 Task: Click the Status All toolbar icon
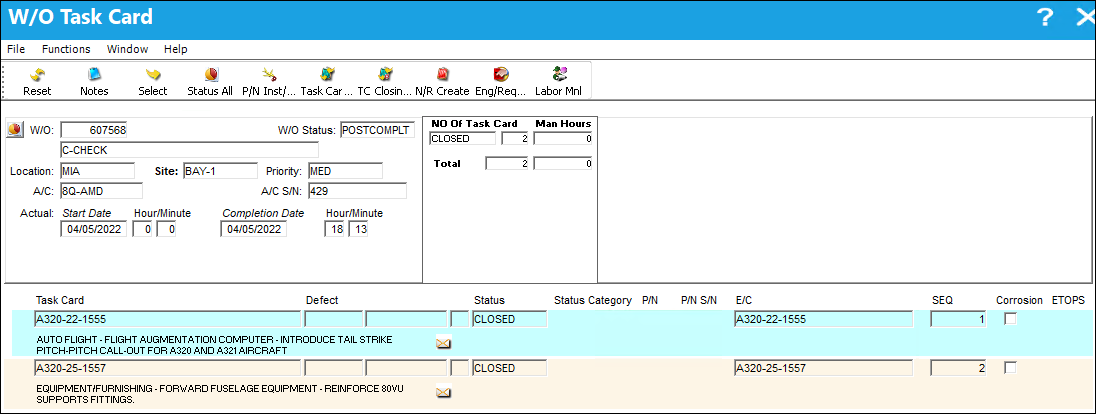click(x=210, y=74)
